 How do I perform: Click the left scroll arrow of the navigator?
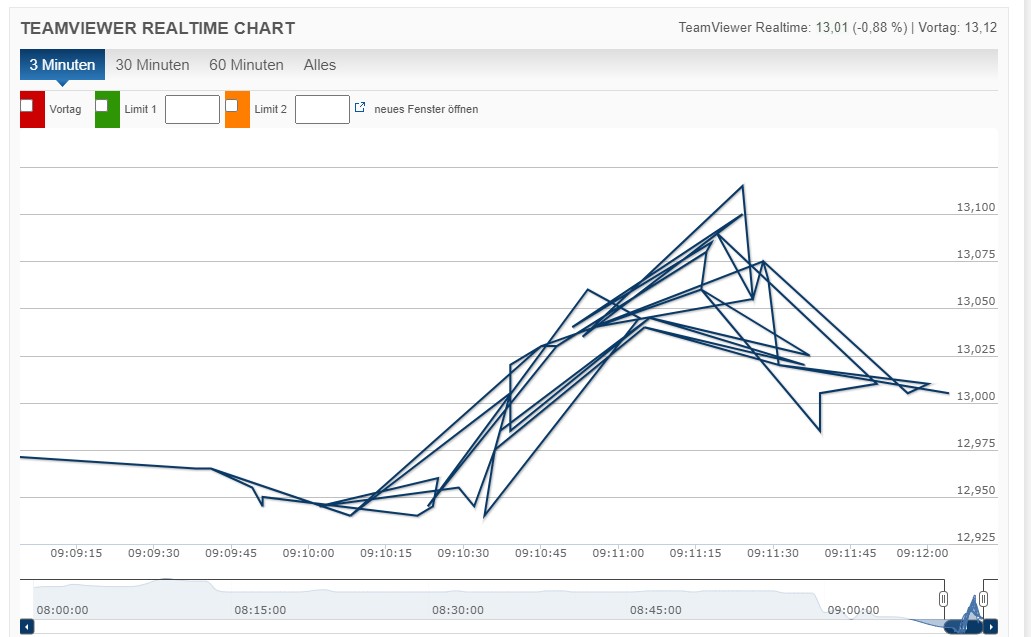27,627
